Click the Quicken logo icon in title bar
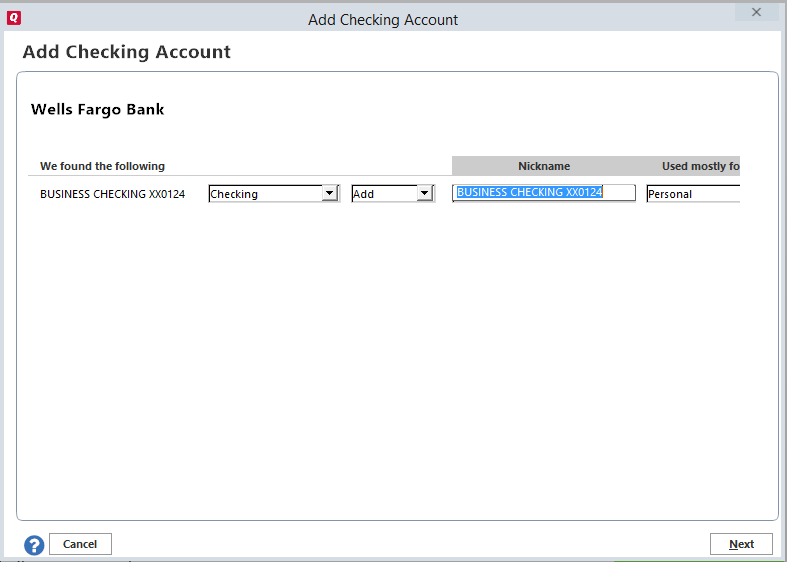The image size is (787, 562). tap(14, 18)
